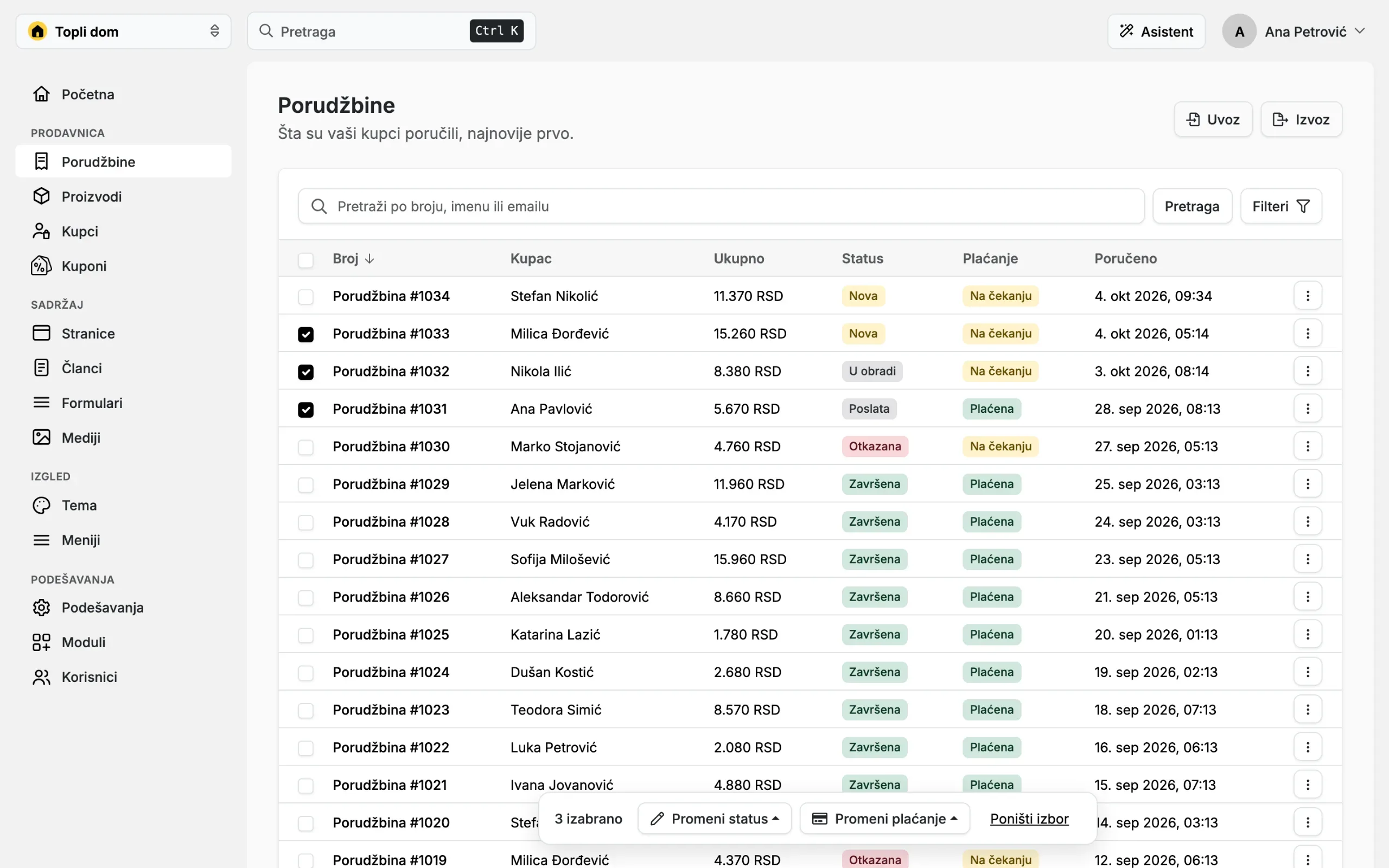Open row menu for Porudžbina #1034
This screenshot has height=868, width=1389.
pyautogui.click(x=1308, y=296)
